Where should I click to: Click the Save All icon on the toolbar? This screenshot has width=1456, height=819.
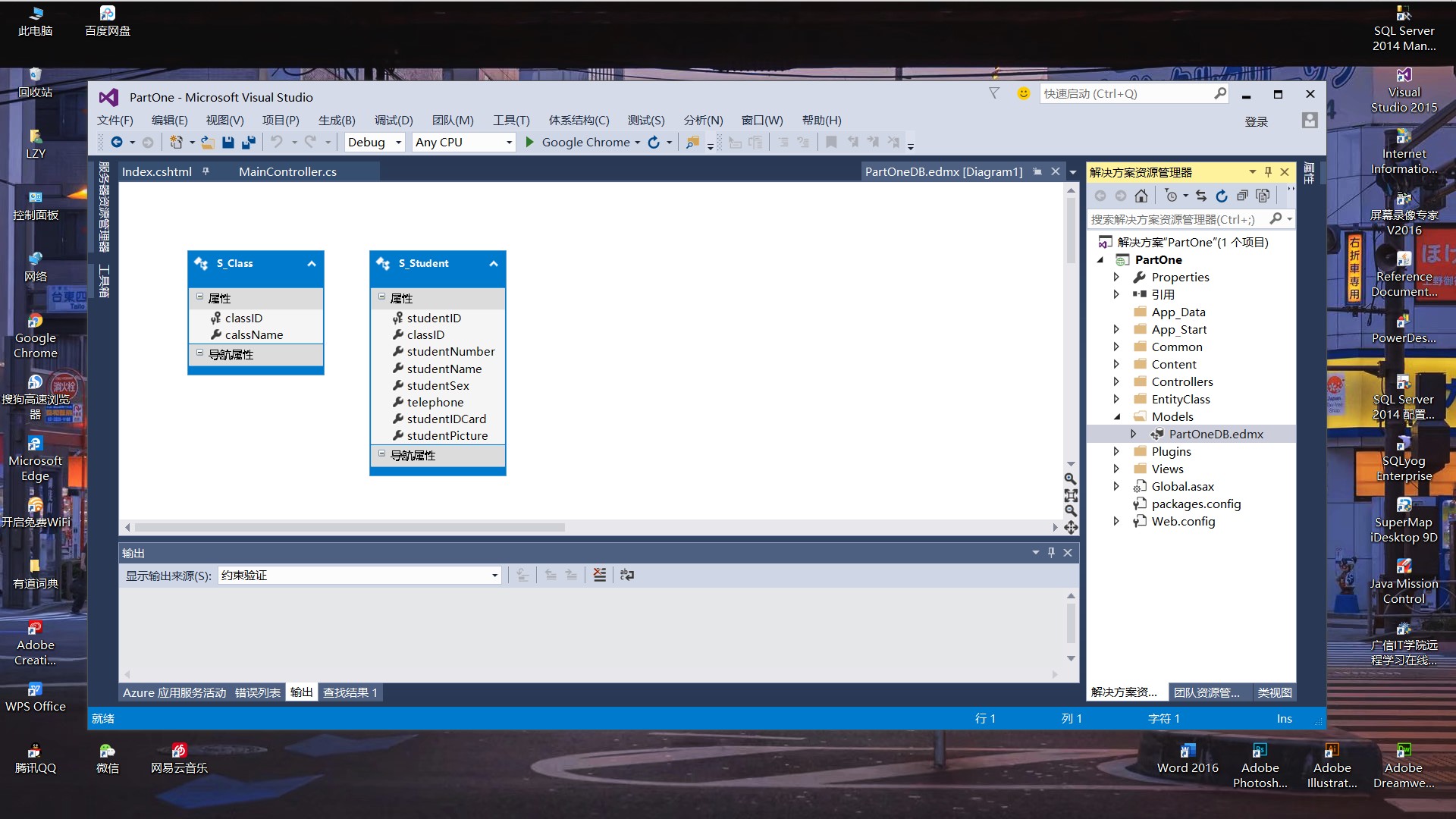[x=248, y=142]
